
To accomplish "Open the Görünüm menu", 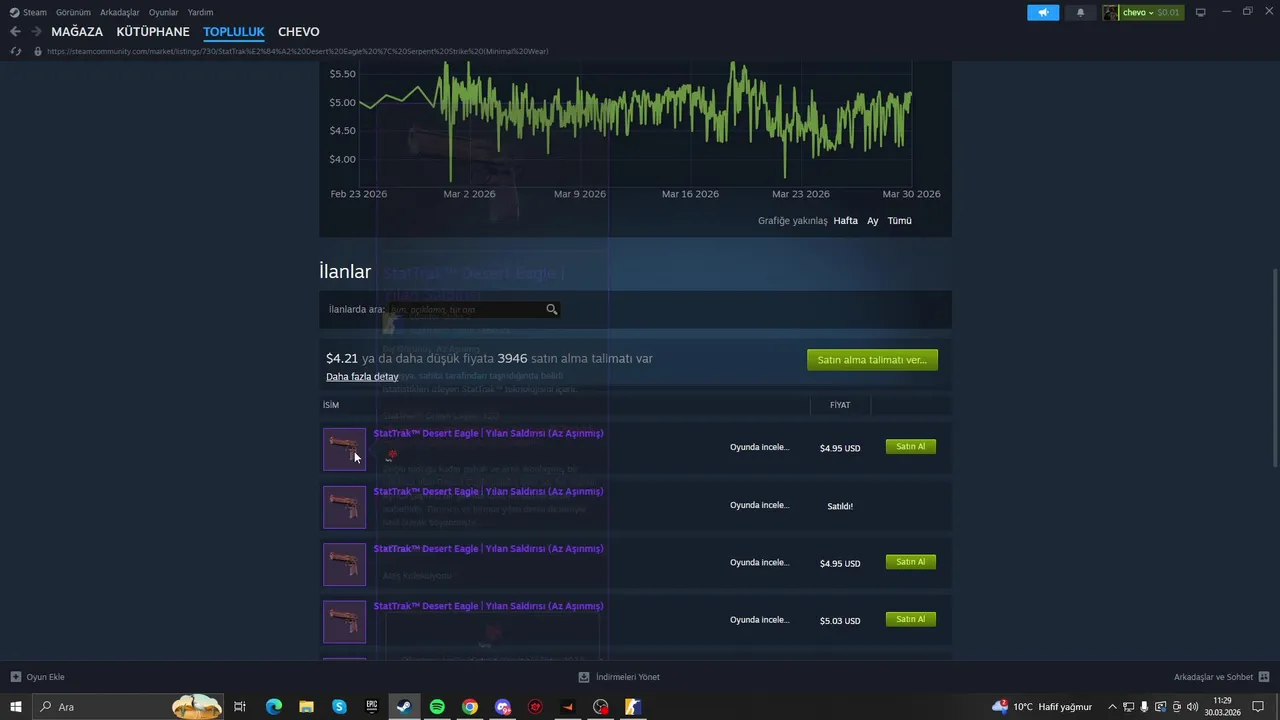I will (x=73, y=12).
